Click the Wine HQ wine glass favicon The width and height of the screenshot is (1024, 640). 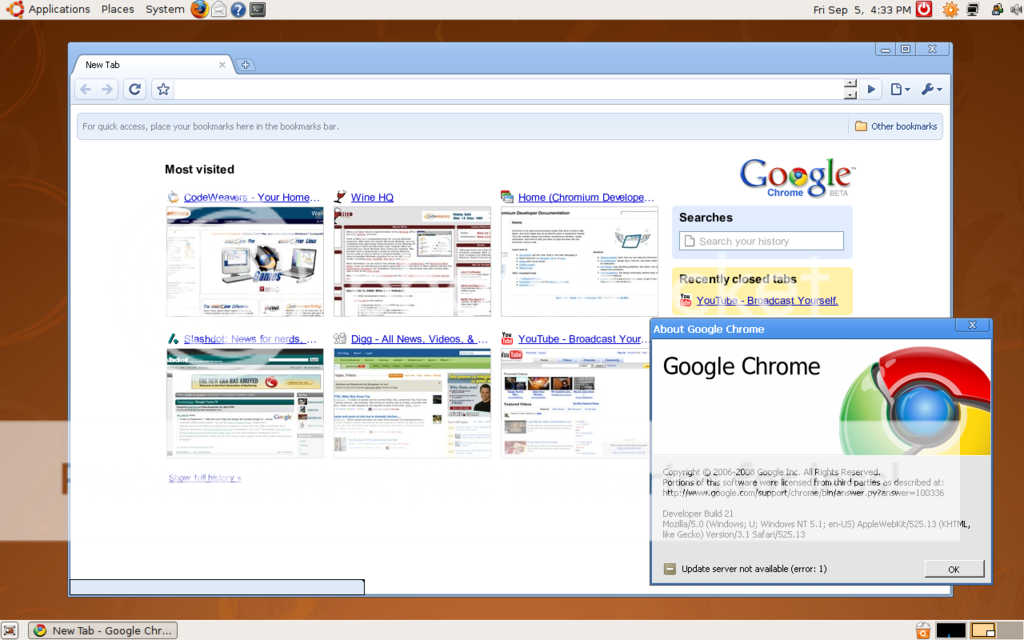[340, 197]
